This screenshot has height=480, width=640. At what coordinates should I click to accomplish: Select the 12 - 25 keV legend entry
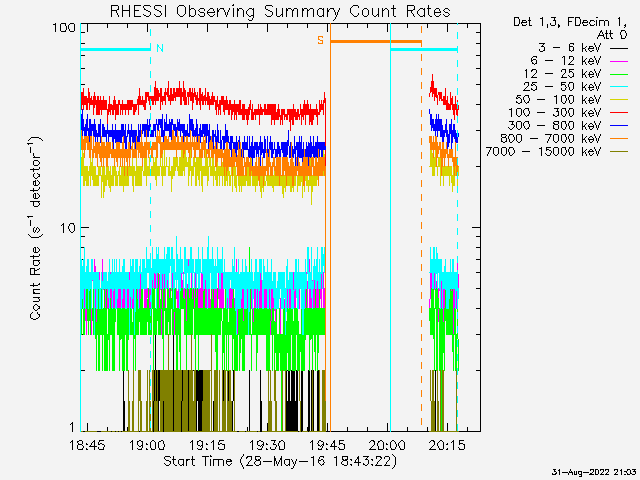point(576,74)
